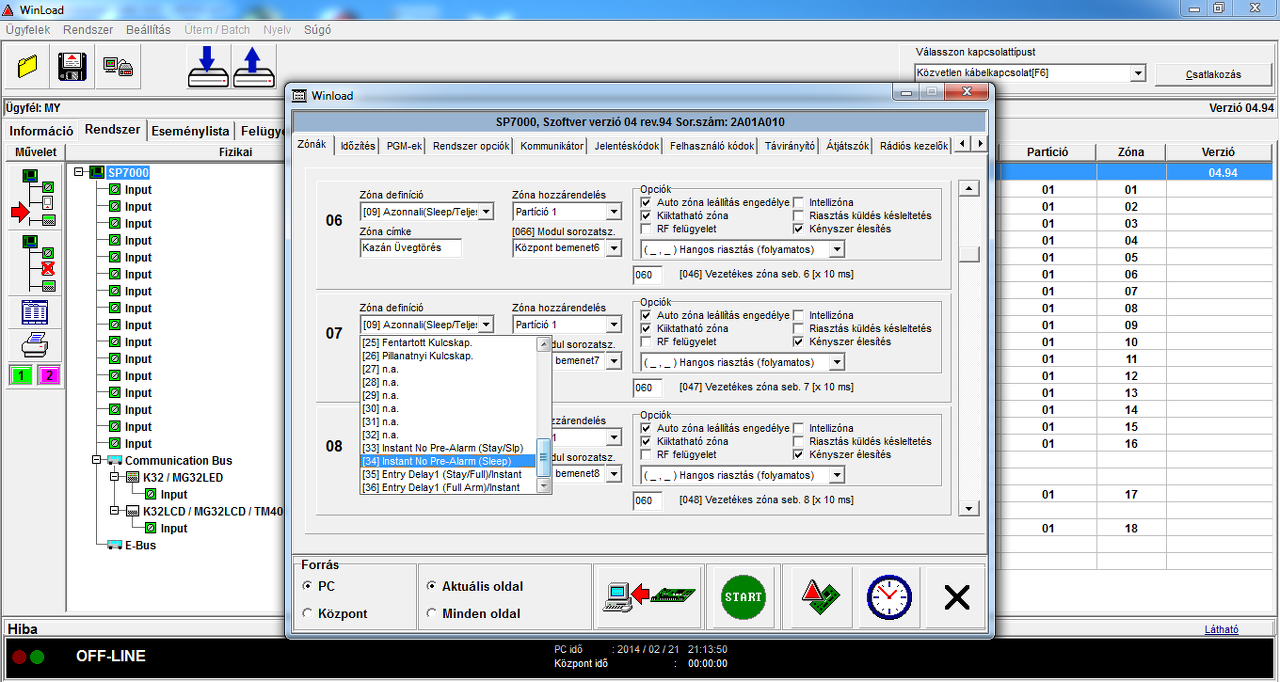Click the Látható link

[1222, 629]
